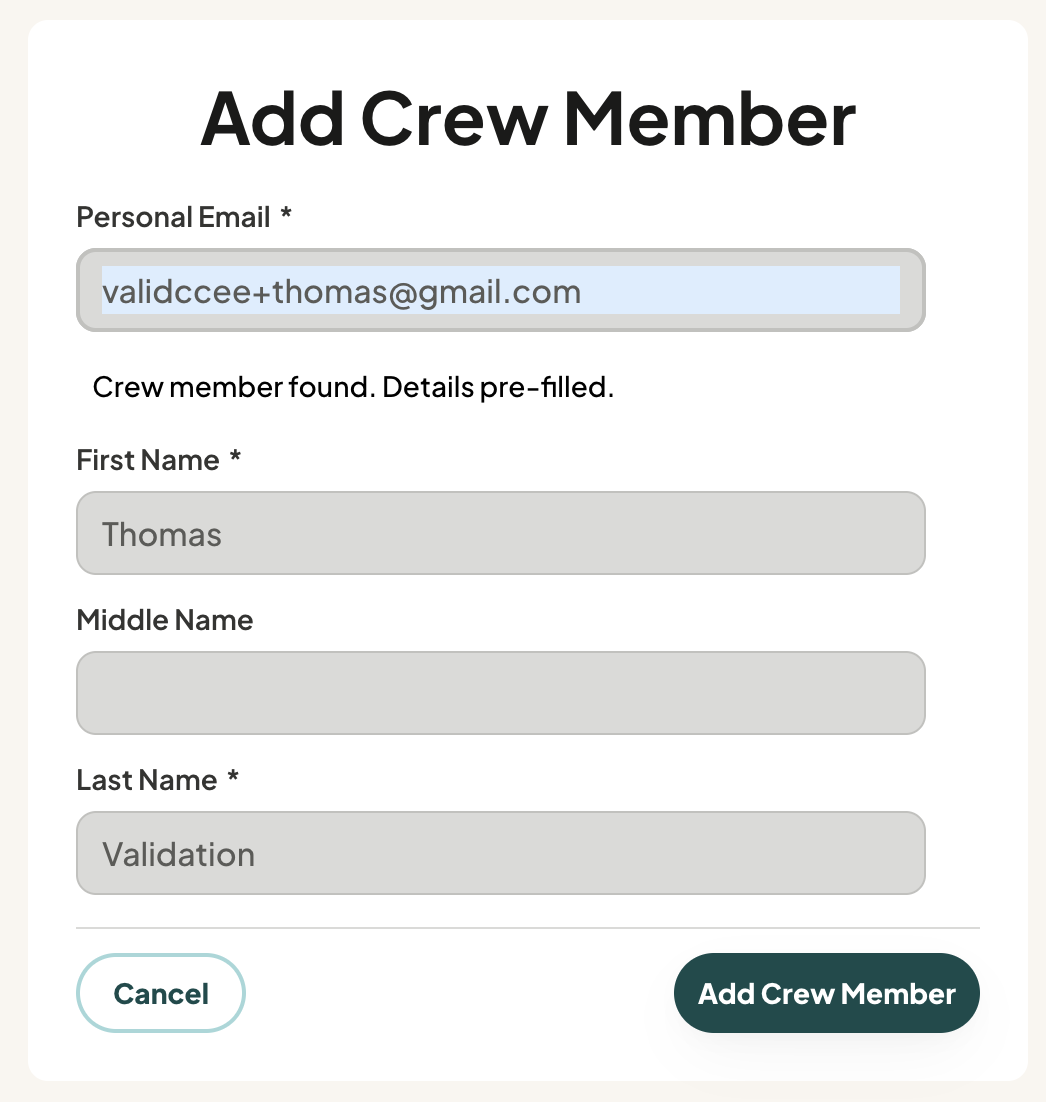Click the Last Name label text
1046x1102 pixels.
tap(146, 780)
